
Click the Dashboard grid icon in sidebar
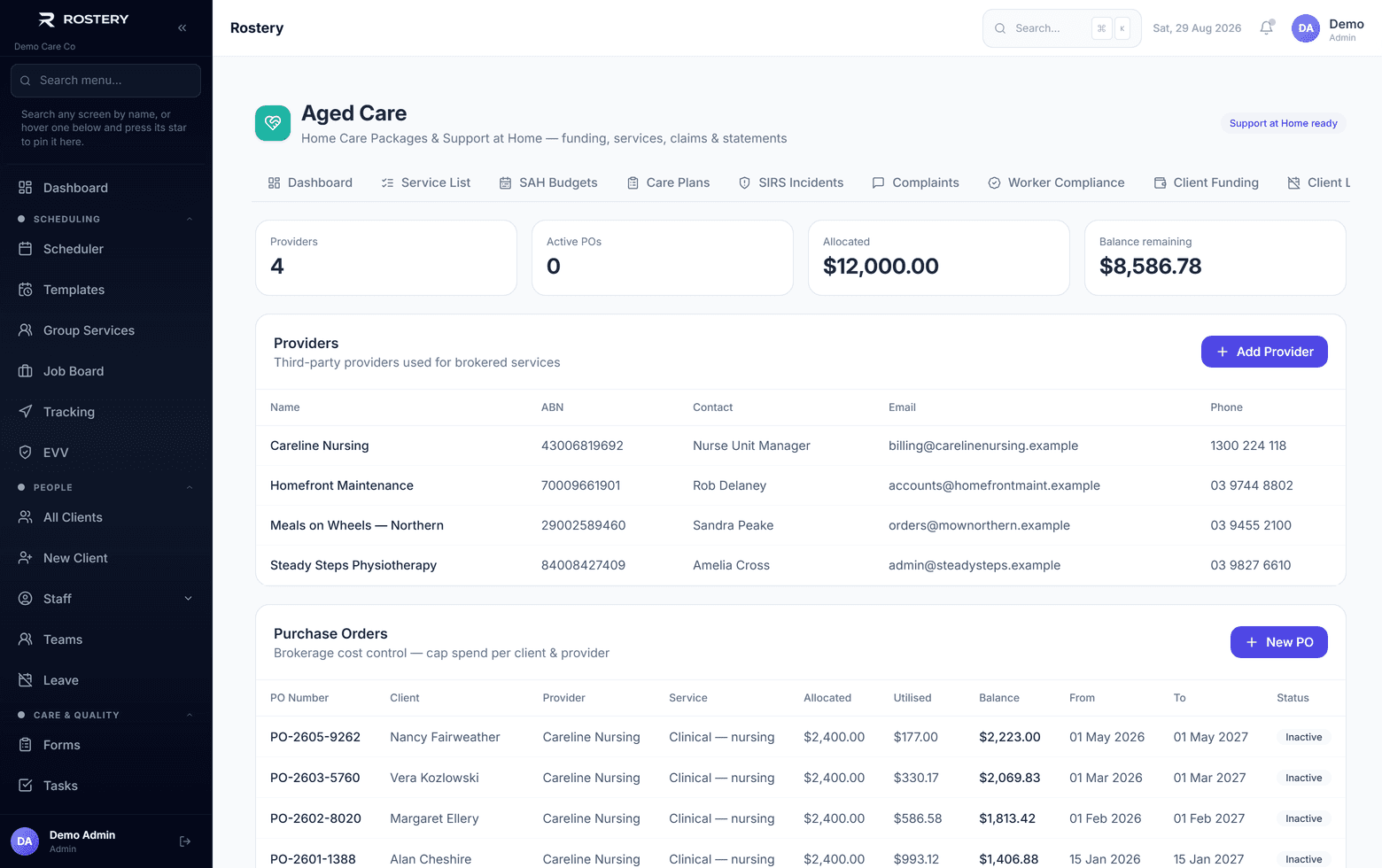[26, 188]
